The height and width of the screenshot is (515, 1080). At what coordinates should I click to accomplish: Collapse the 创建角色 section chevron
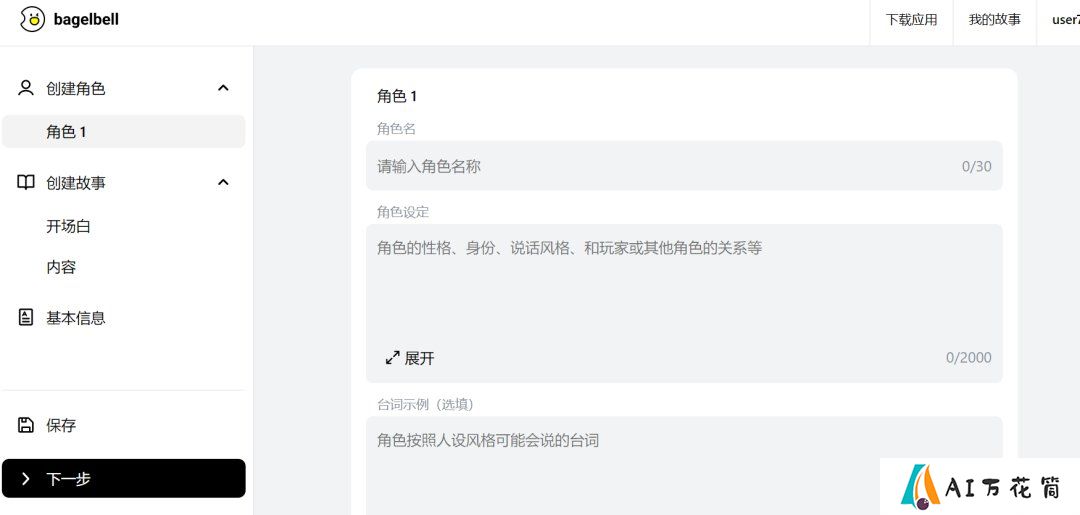[222, 88]
